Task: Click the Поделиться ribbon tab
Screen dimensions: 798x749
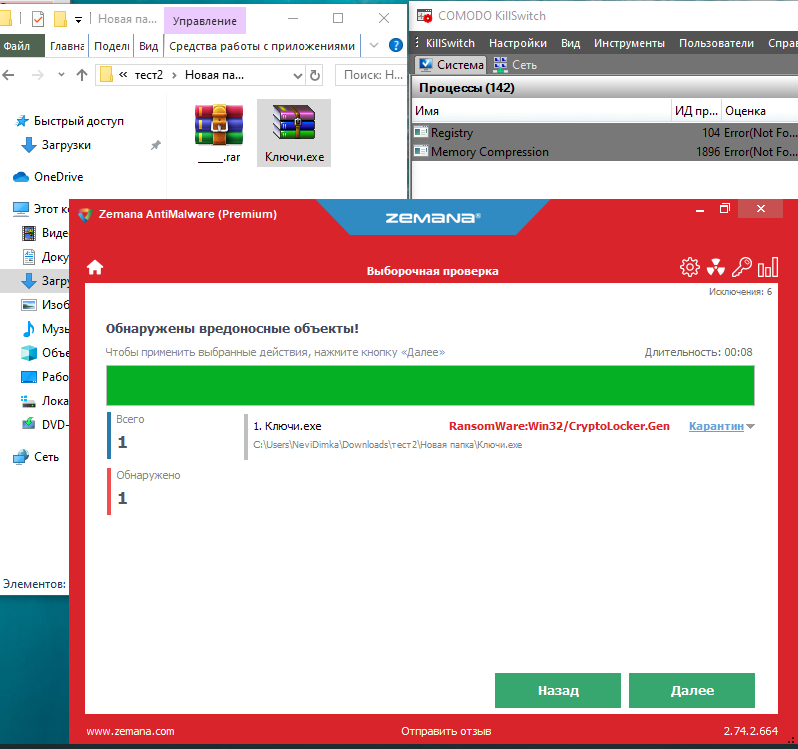Action: point(111,46)
